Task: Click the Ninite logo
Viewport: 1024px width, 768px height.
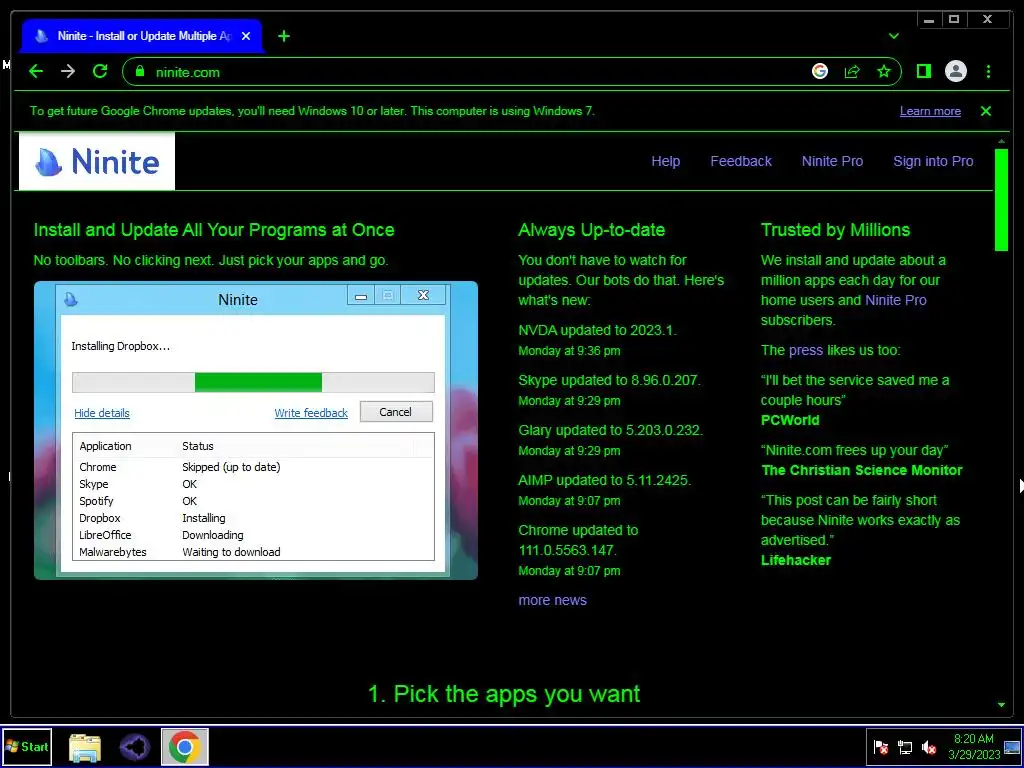Action: pos(97,161)
